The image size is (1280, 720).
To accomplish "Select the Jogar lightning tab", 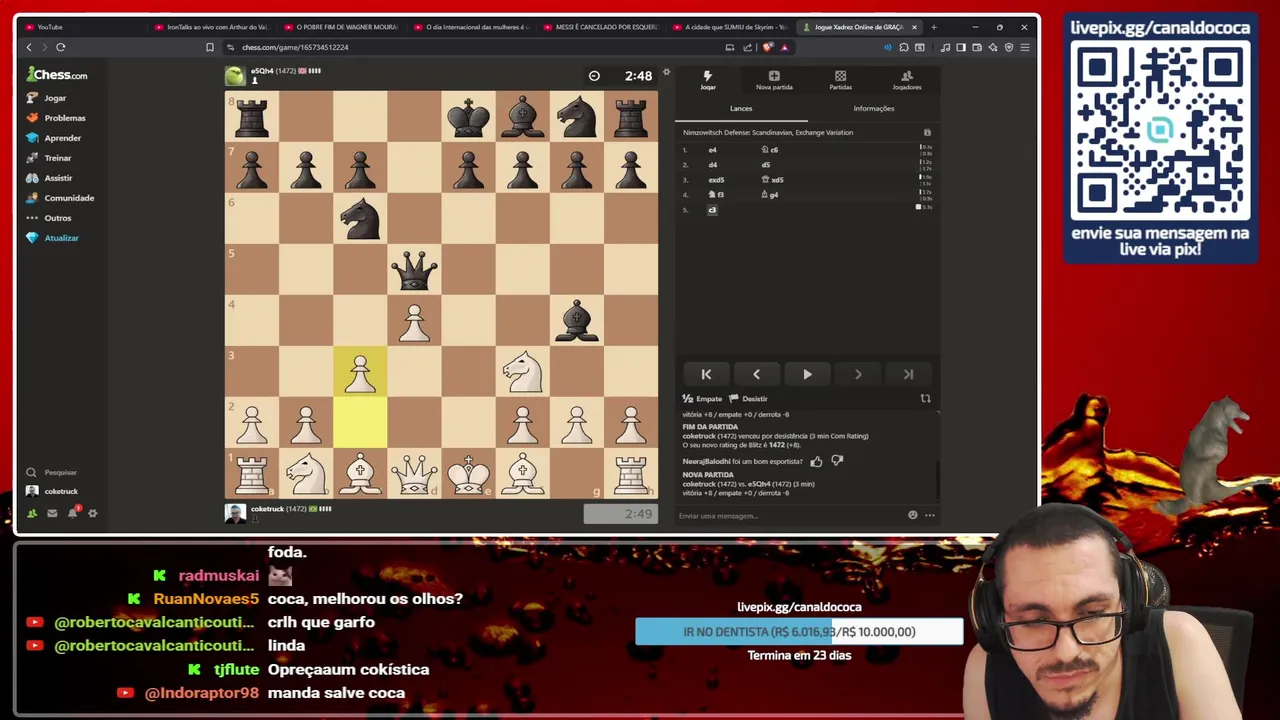I will click(708, 80).
